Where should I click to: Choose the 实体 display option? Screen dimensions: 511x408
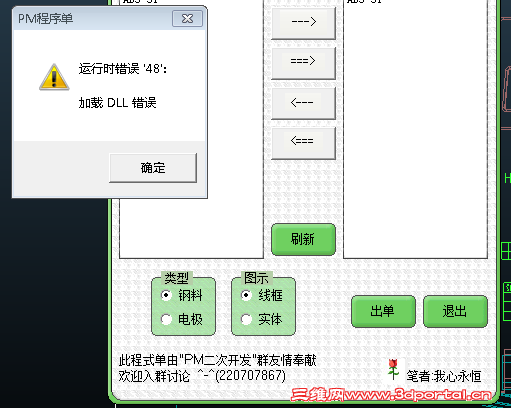pyautogui.click(x=262, y=319)
